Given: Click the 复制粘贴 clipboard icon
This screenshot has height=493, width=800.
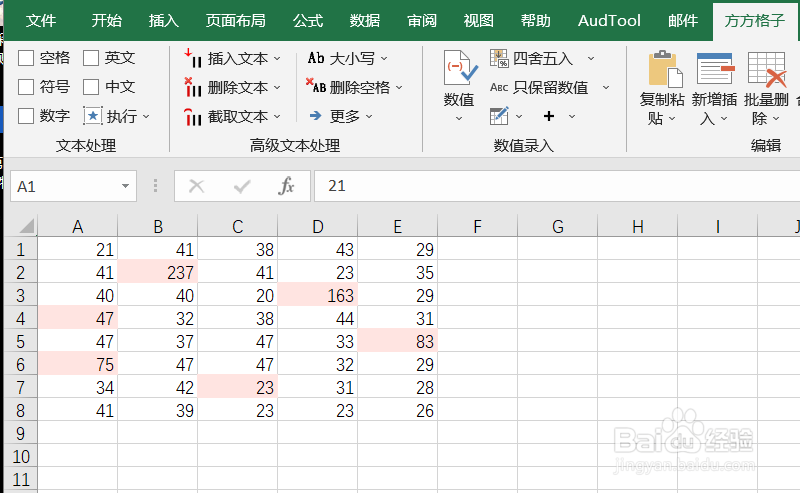Looking at the screenshot, I should click(x=665, y=69).
